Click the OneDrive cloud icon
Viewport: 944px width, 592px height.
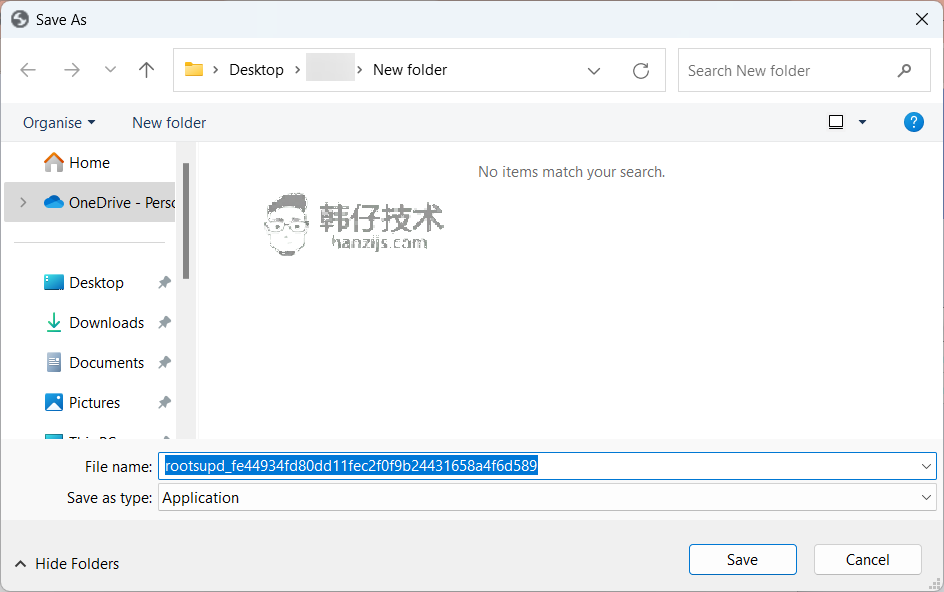coord(54,202)
